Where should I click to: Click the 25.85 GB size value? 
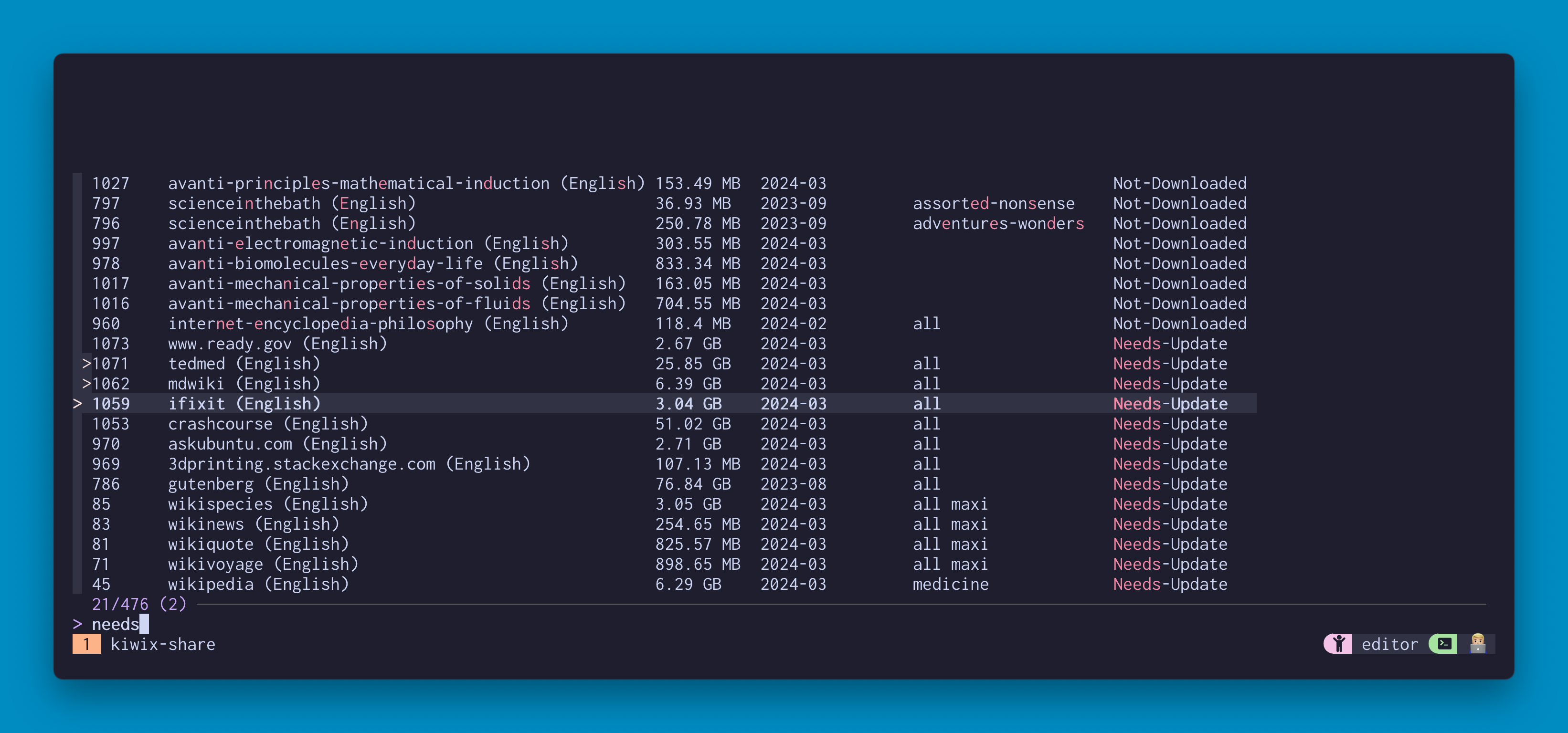[693, 364]
